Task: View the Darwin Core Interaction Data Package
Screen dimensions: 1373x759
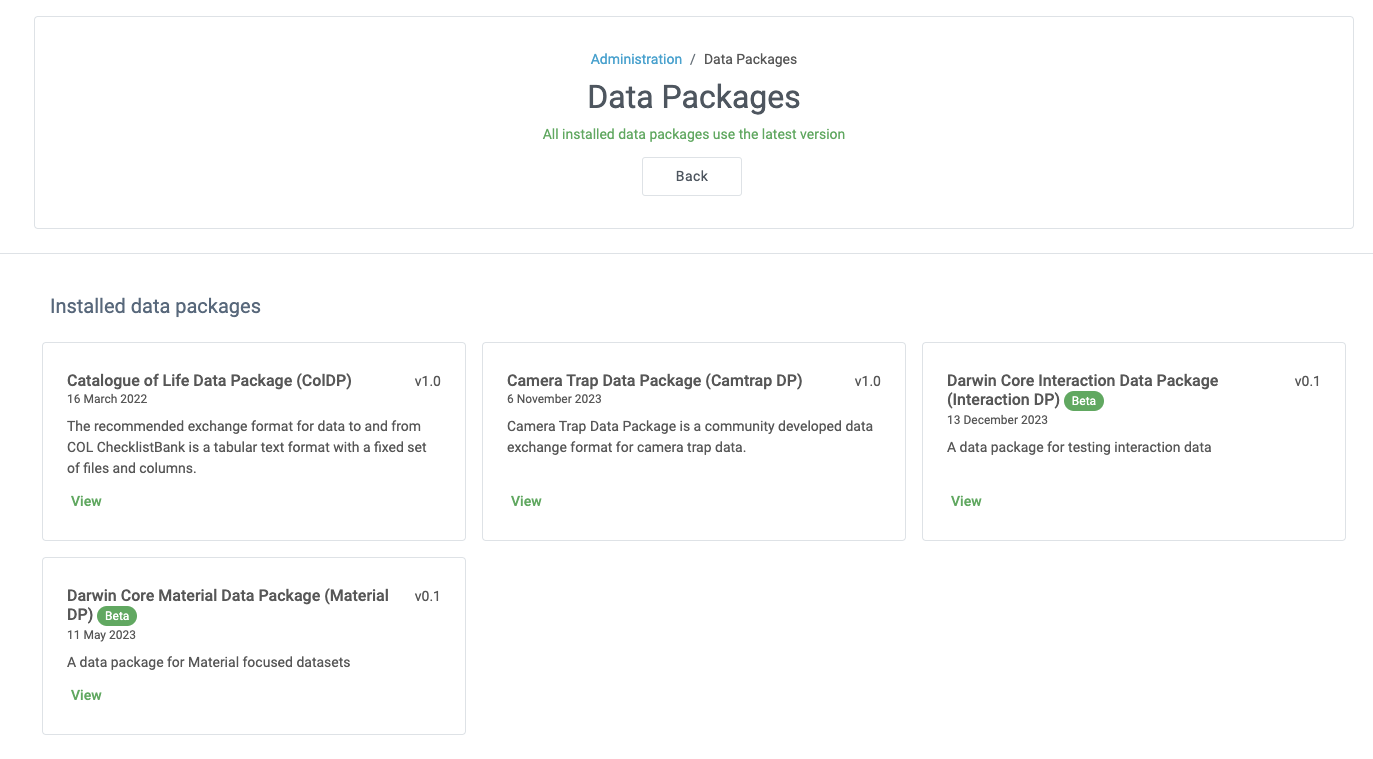Action: [x=965, y=500]
